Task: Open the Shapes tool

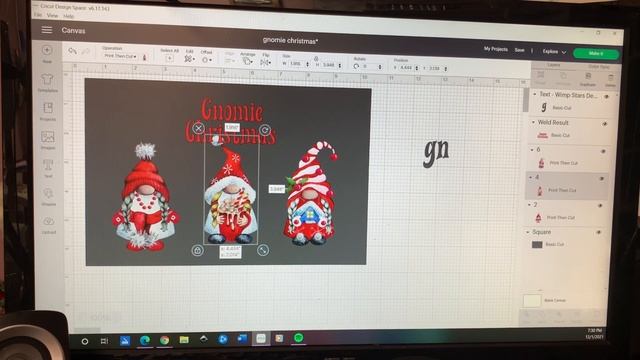Action: 48,196
